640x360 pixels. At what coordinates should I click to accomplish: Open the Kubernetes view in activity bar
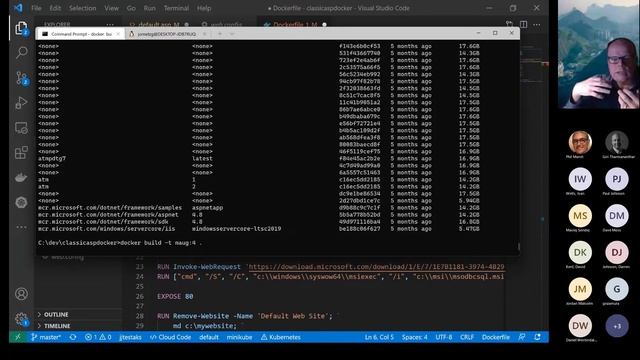click(21, 202)
